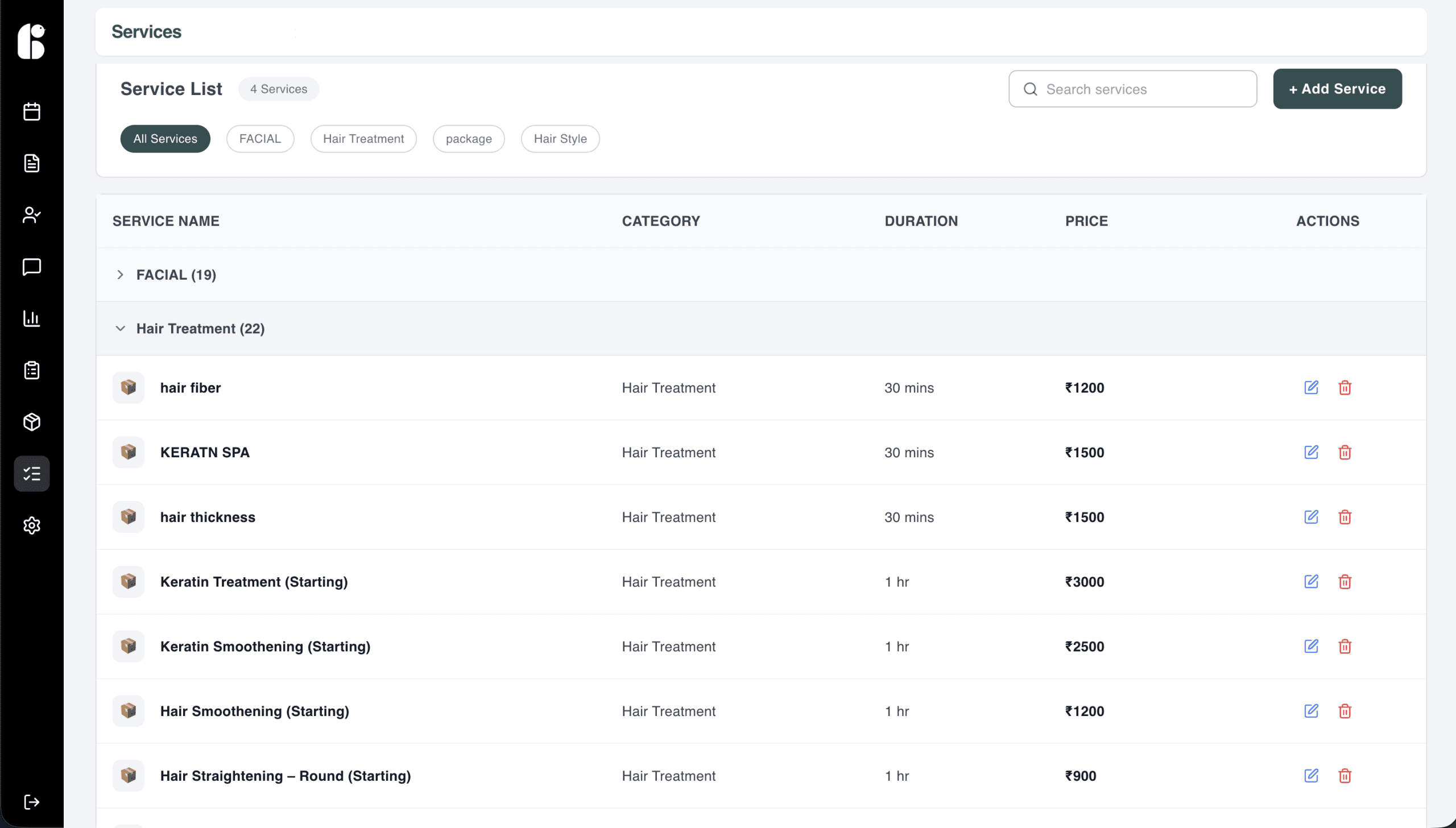Open the customers icon in sidebar
Image resolution: width=1456 pixels, height=828 pixels.
pyautogui.click(x=32, y=215)
